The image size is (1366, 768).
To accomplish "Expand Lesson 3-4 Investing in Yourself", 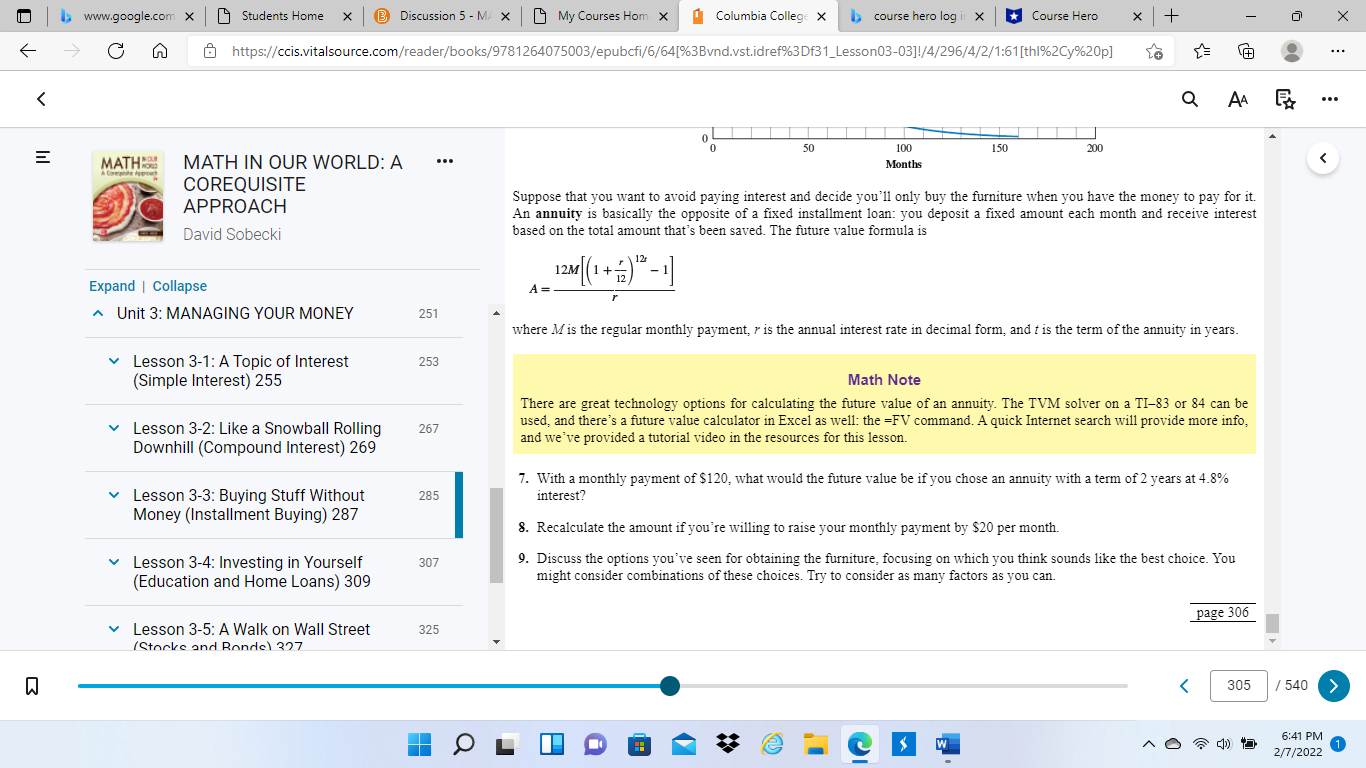I will coord(112,562).
